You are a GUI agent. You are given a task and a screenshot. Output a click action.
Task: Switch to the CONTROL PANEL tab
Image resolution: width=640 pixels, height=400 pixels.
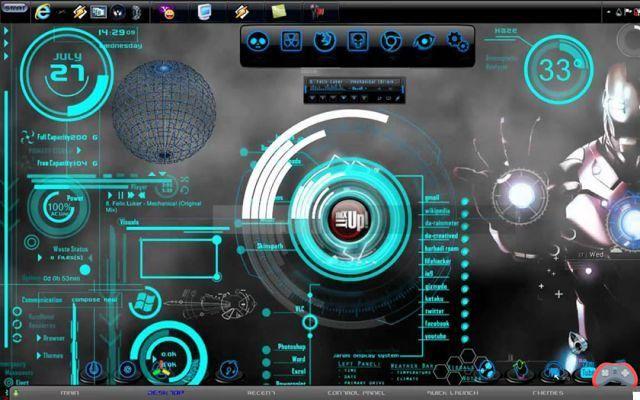click(x=356, y=393)
